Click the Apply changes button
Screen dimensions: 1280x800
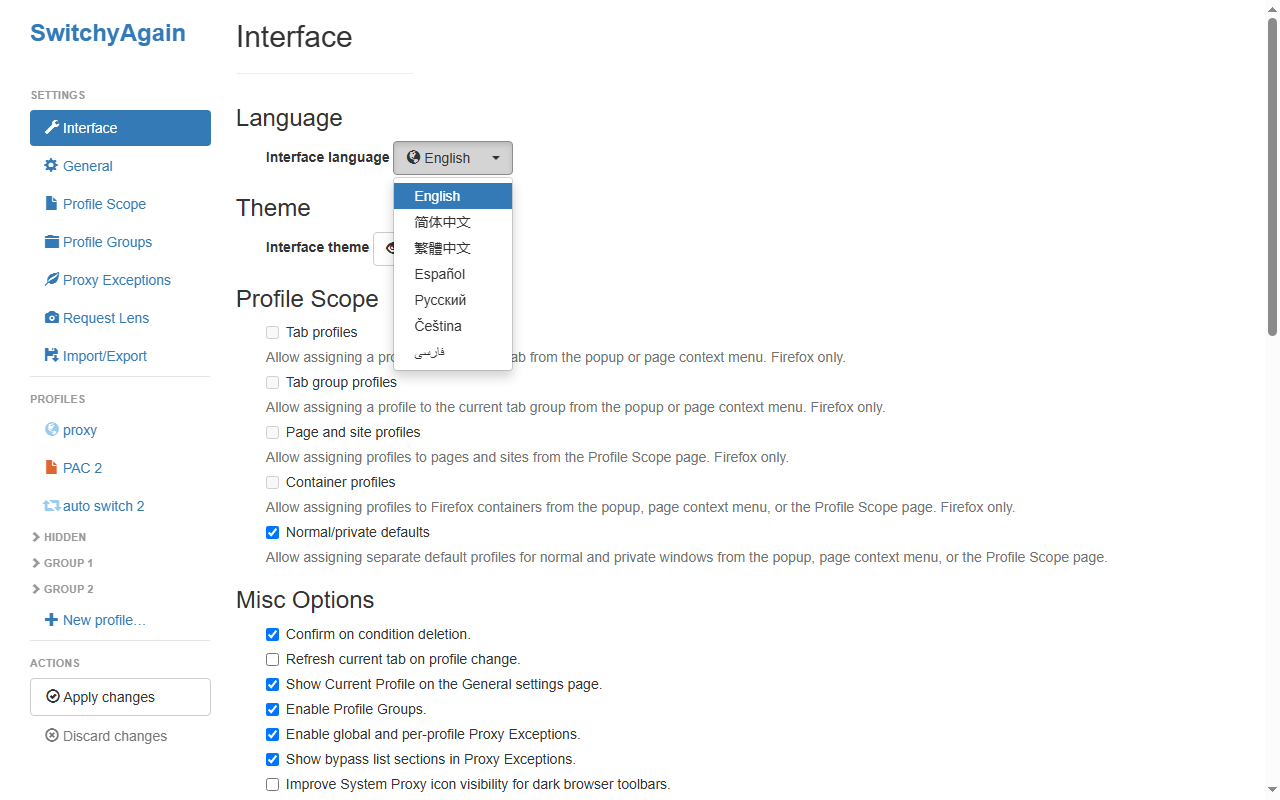tap(120, 697)
